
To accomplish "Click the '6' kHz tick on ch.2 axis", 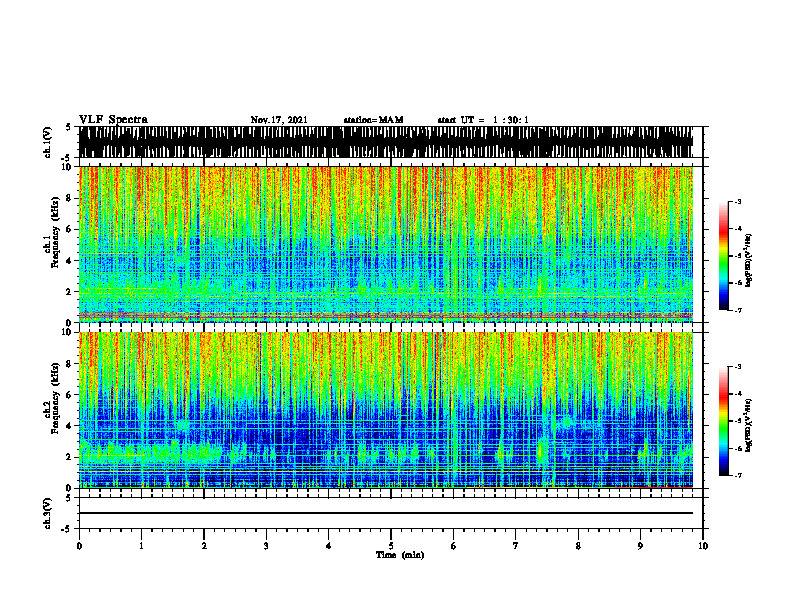I will 70,394.
